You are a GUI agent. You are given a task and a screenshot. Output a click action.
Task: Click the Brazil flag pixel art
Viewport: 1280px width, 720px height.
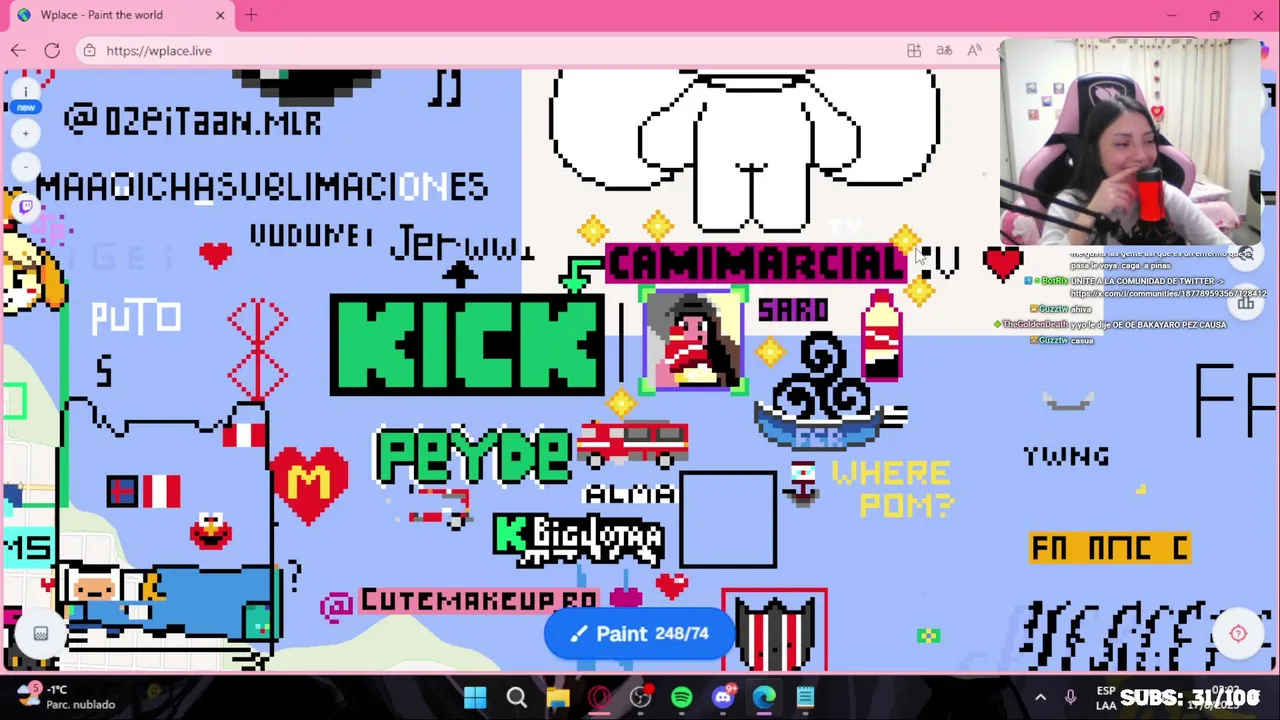pos(928,635)
